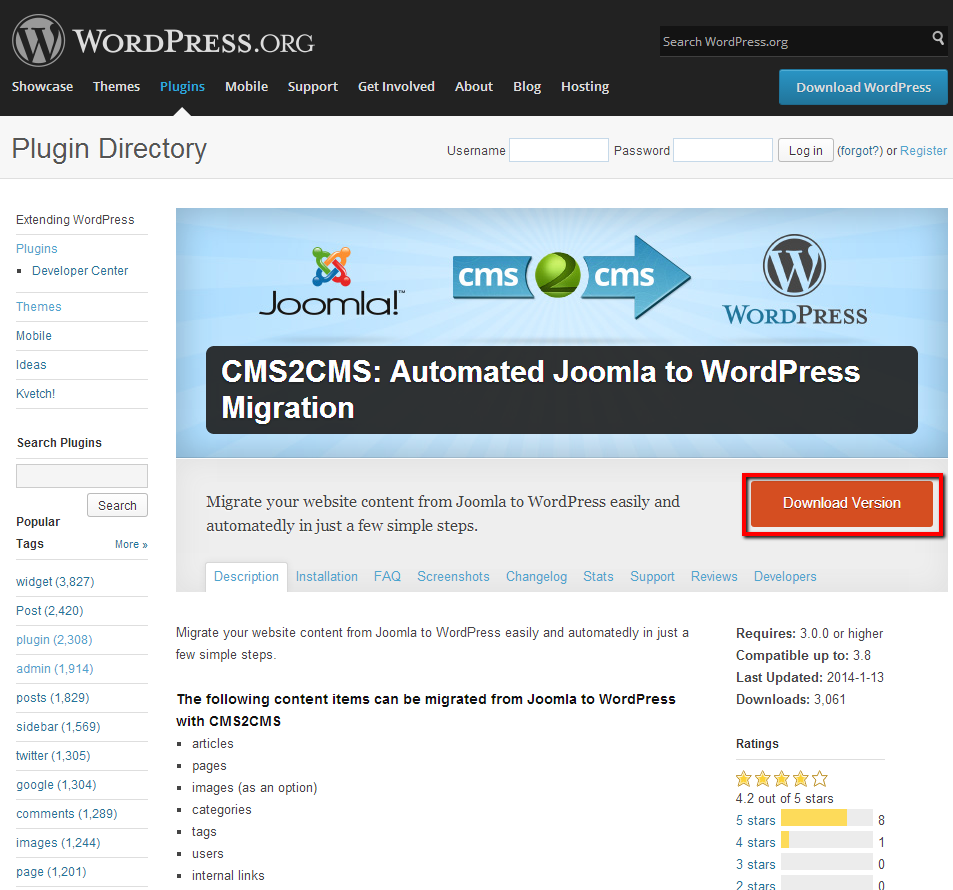Click the Username input field
Screen dimensions: 953x890
pyautogui.click(x=559, y=150)
